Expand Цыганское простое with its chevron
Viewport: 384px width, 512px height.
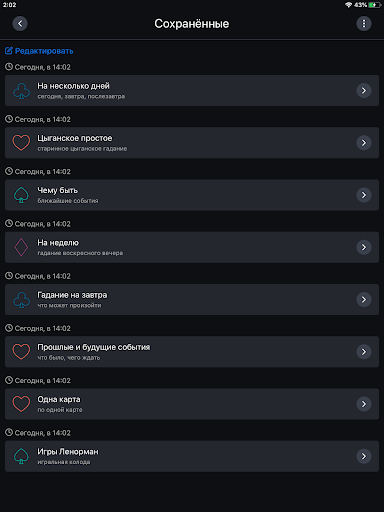pyautogui.click(x=364, y=143)
